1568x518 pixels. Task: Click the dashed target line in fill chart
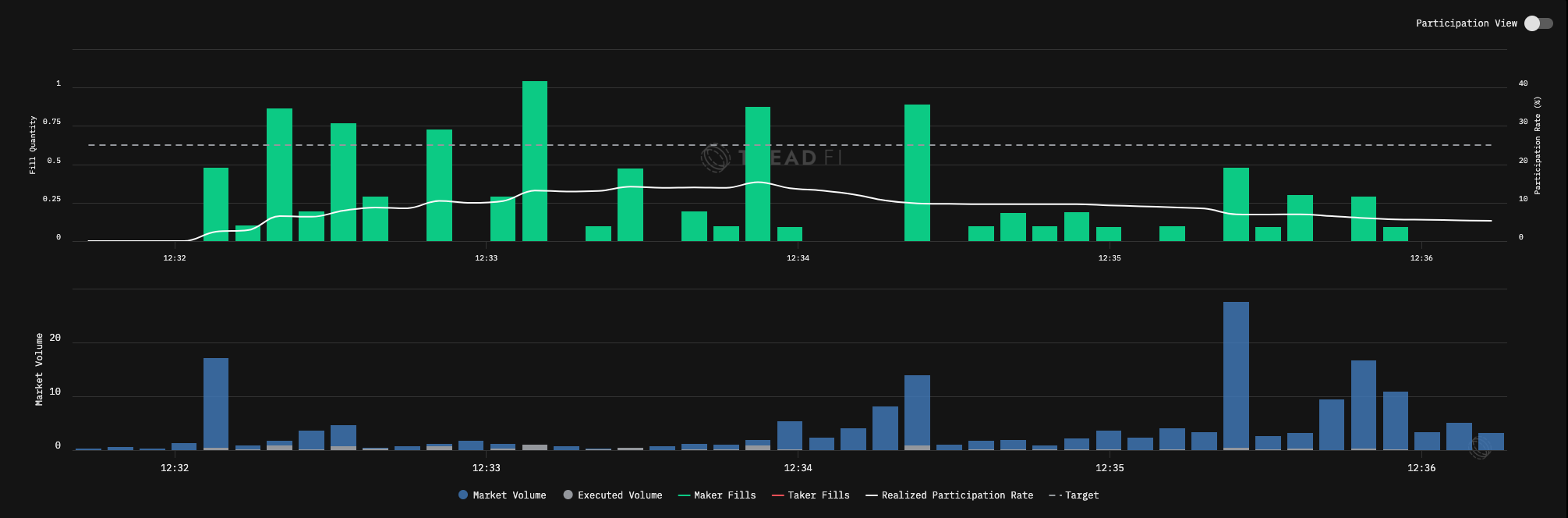tap(790, 145)
